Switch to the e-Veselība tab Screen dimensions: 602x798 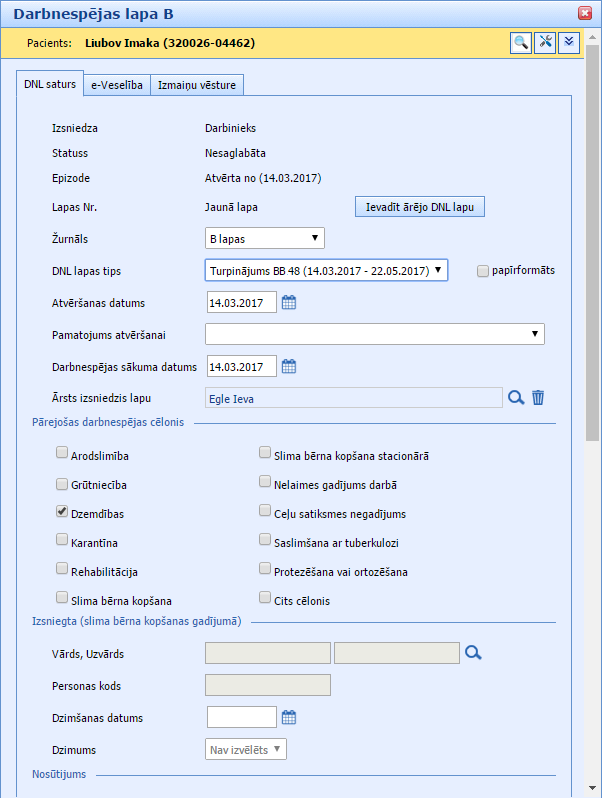click(x=117, y=85)
